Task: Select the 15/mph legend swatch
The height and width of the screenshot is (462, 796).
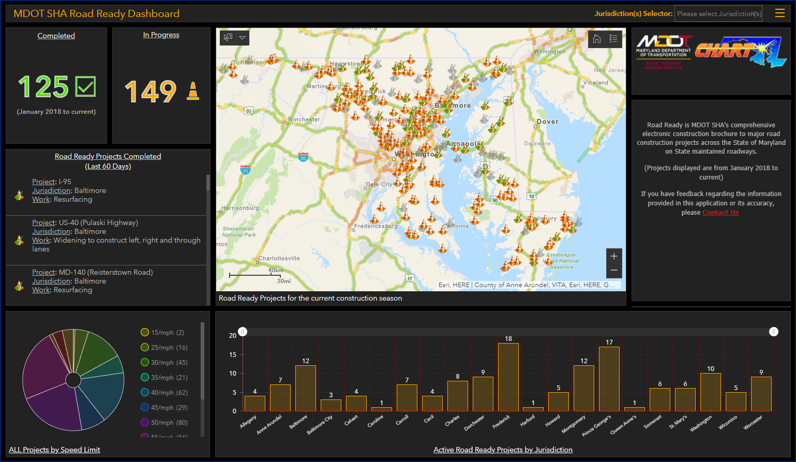Action: pyautogui.click(x=145, y=332)
